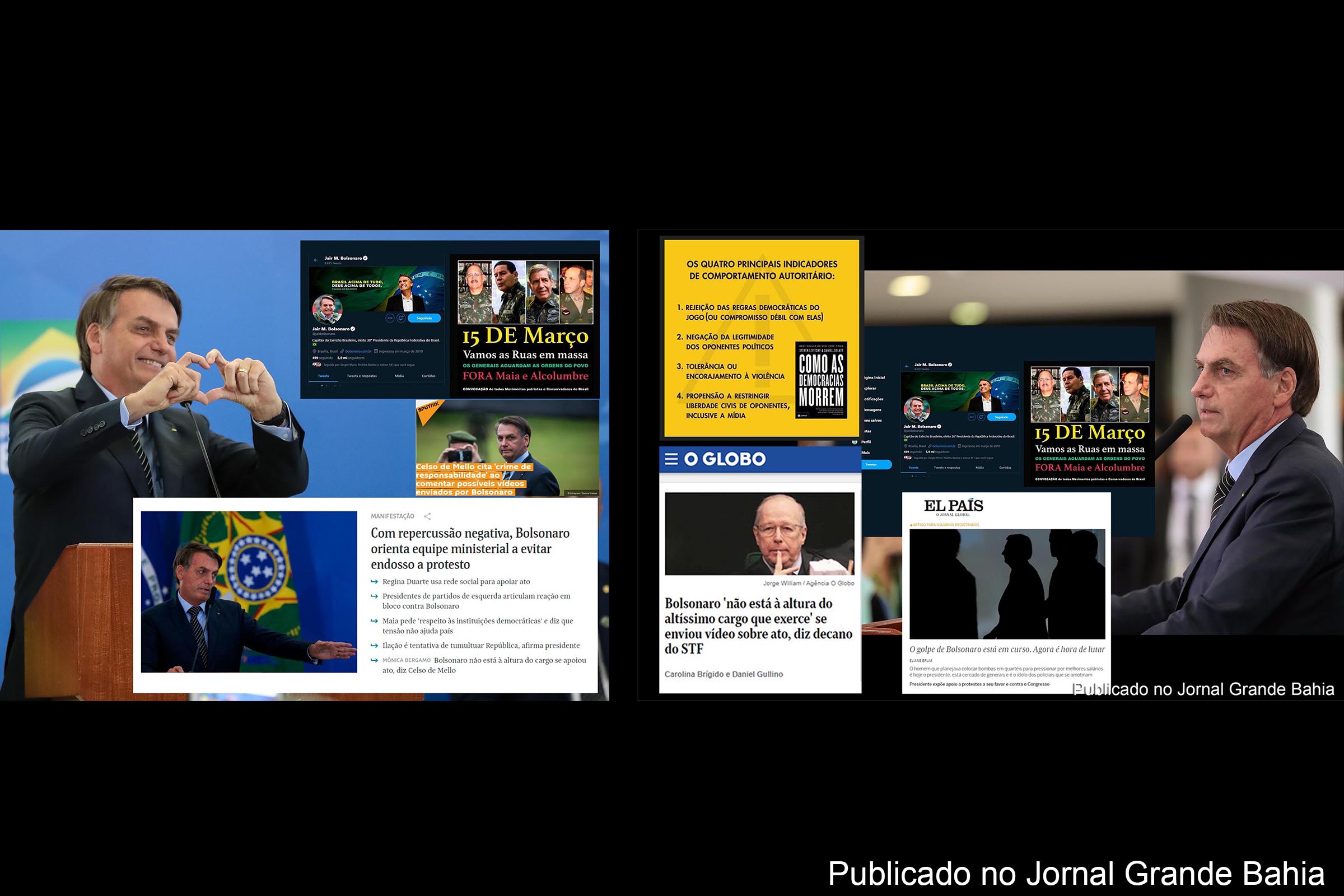Select Perfil in the Twitter sidebar
This screenshot has width=1344, height=896.
click(866, 443)
